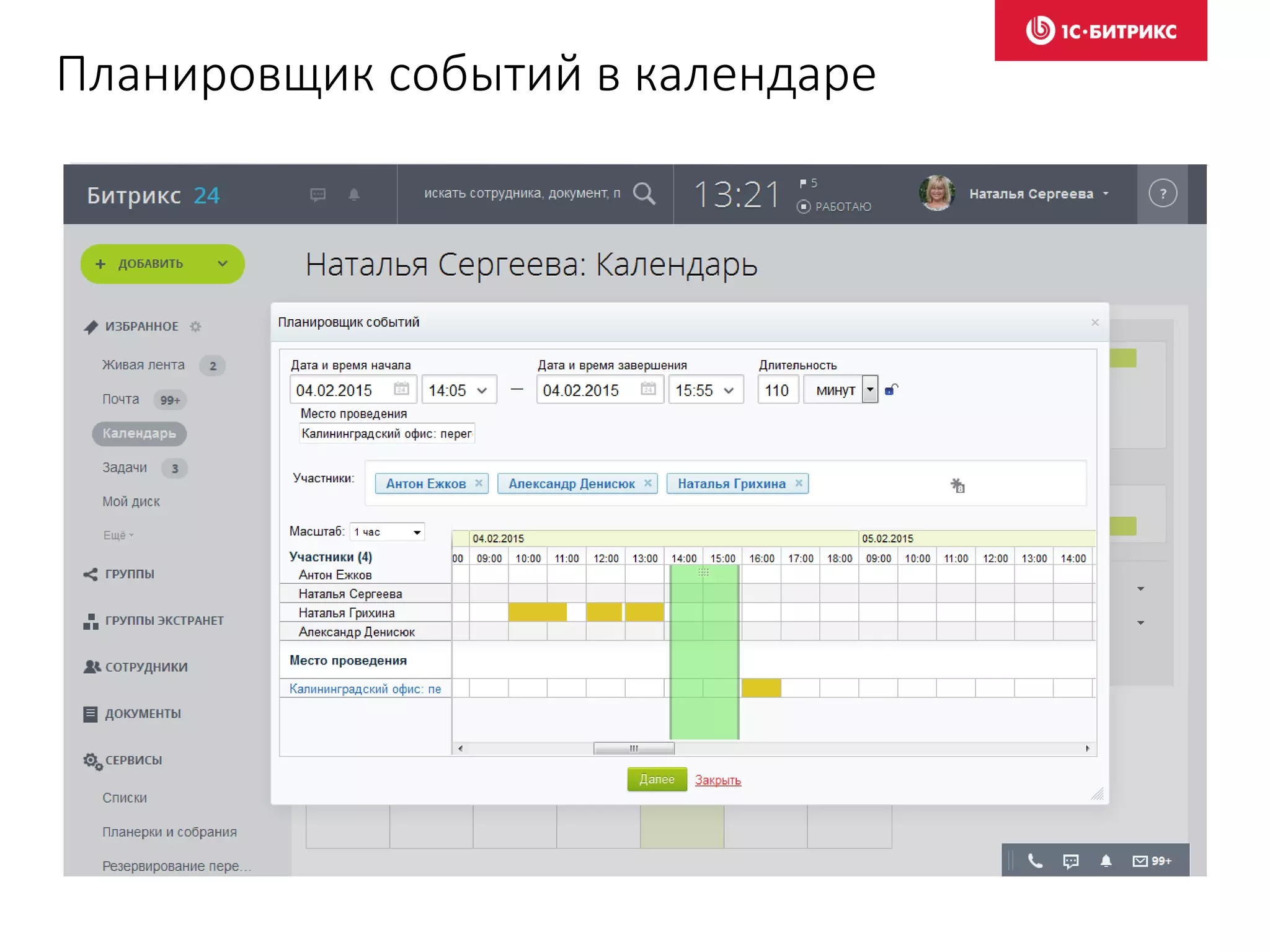Click the Калининградский офис location link
Viewport: 1270px width, 952px height.
(x=365, y=689)
